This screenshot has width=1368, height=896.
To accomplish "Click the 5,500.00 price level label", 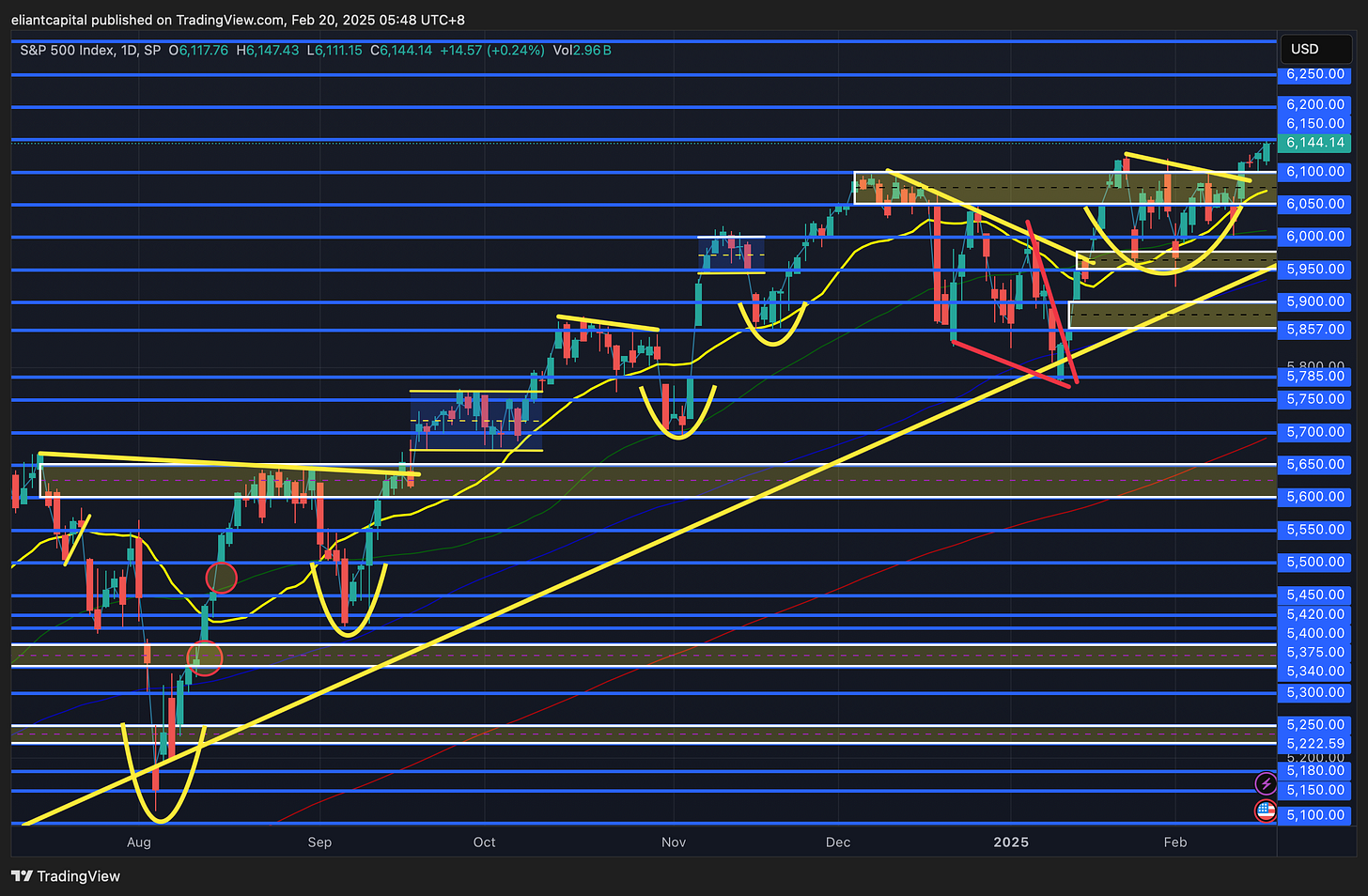I will [1315, 563].
